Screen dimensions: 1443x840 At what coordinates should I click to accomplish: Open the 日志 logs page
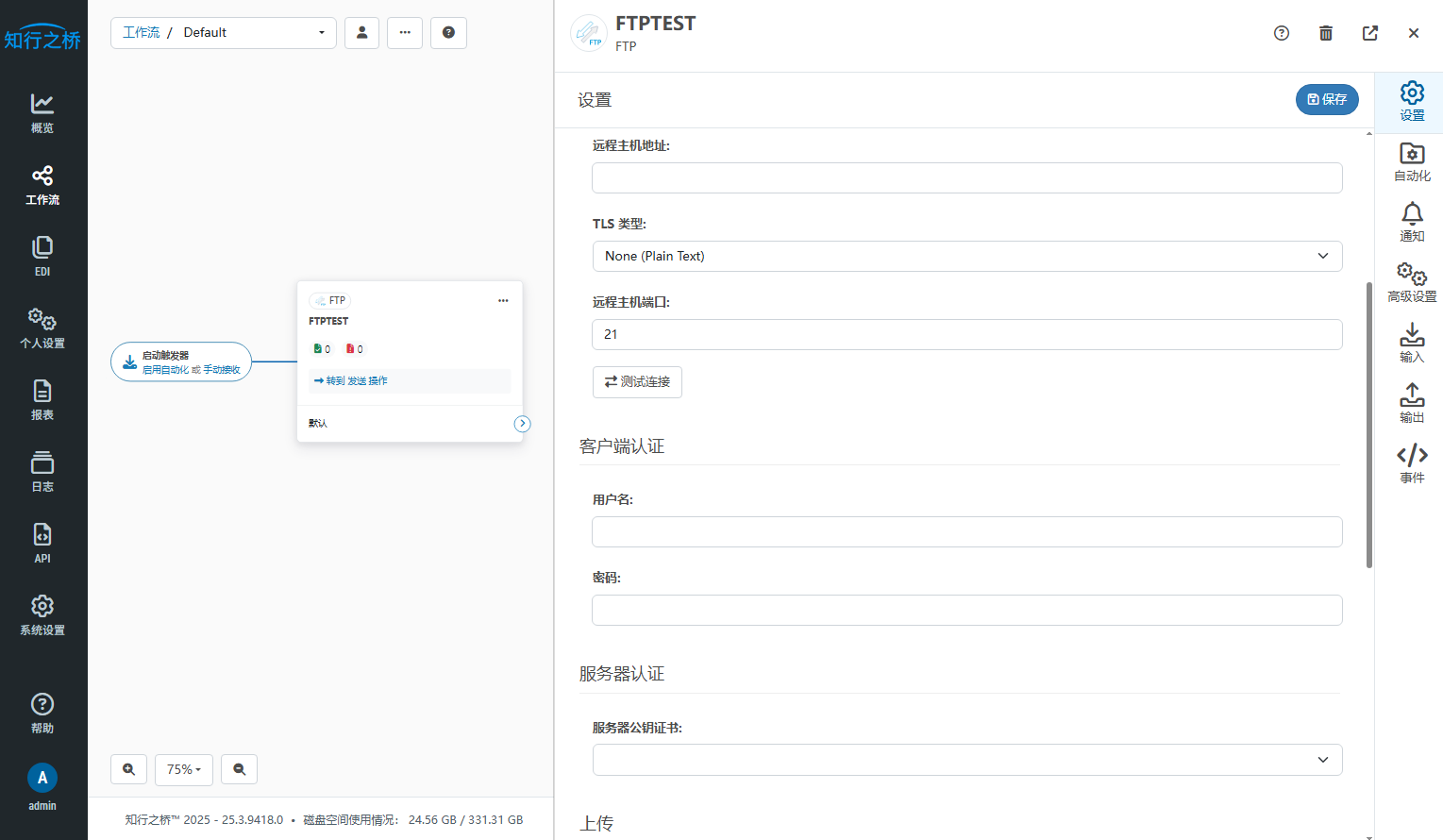pyautogui.click(x=42, y=471)
